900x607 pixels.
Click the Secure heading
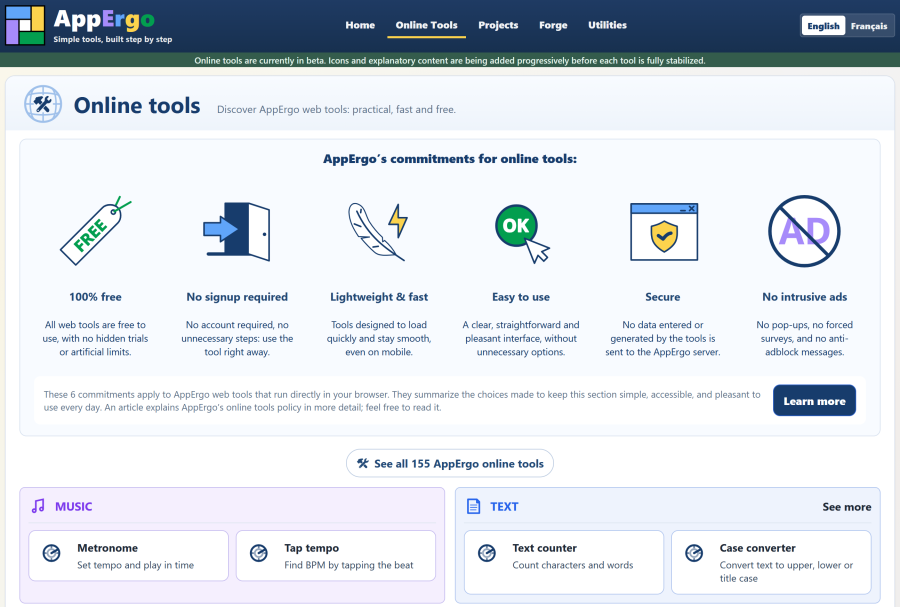(662, 297)
